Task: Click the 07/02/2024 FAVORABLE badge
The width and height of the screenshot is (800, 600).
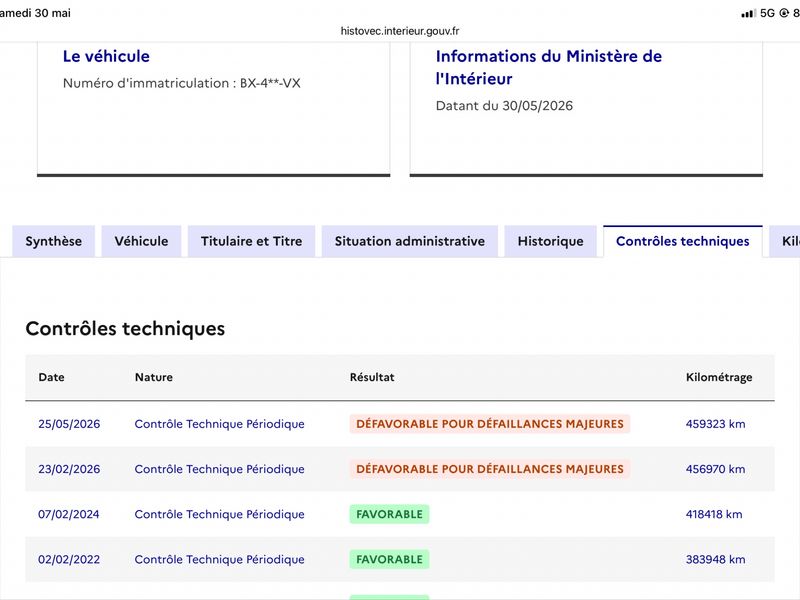Action: (389, 514)
